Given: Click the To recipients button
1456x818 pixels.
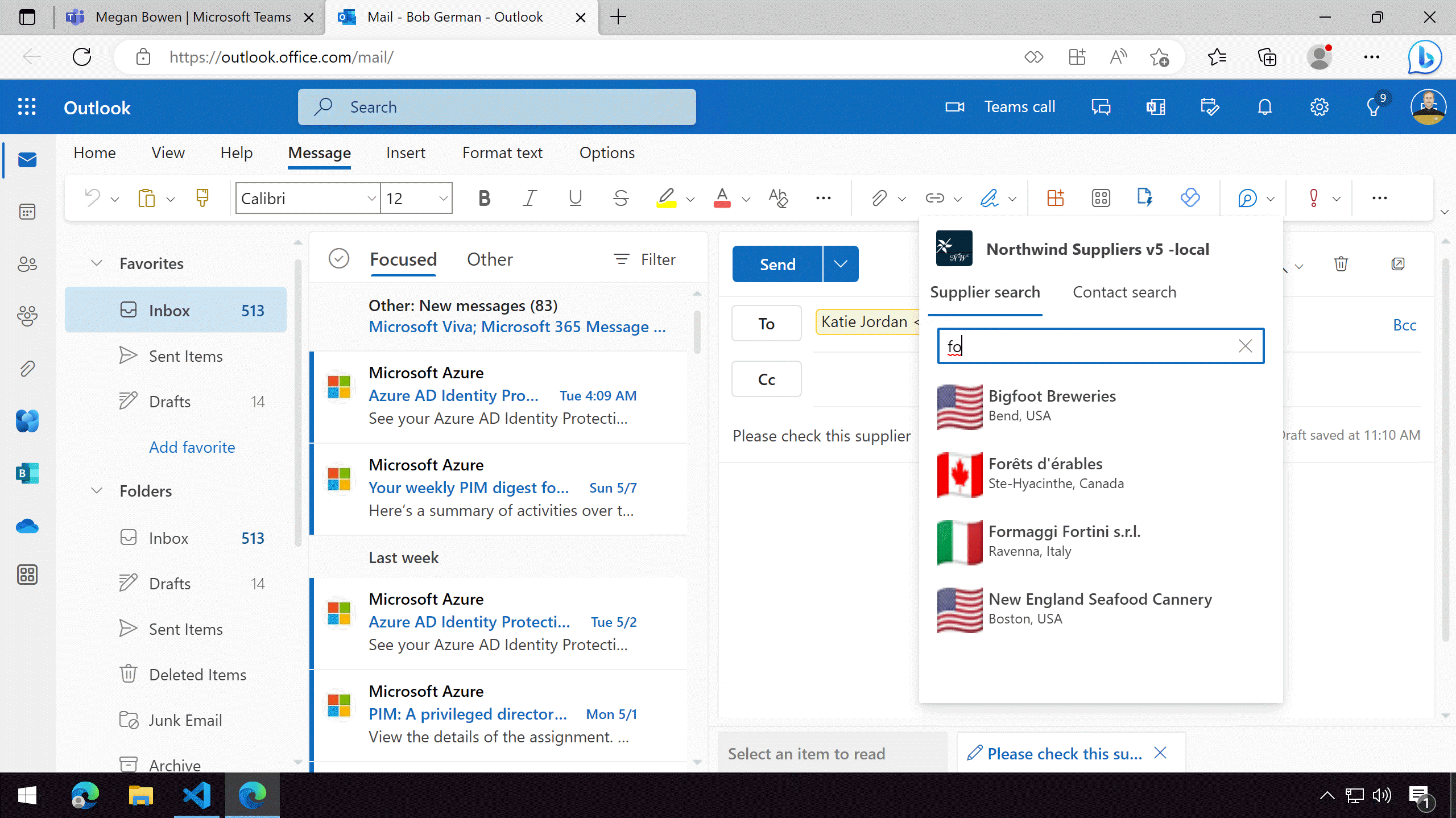Looking at the screenshot, I should click(766, 323).
